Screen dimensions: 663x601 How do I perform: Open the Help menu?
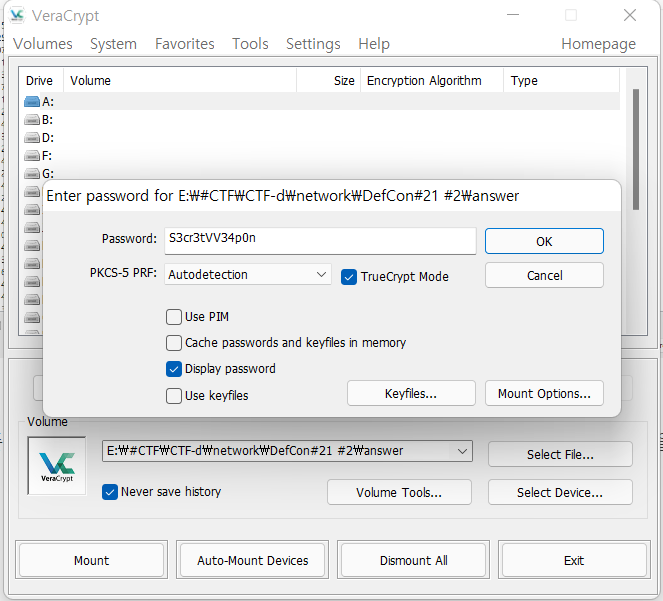(x=374, y=44)
